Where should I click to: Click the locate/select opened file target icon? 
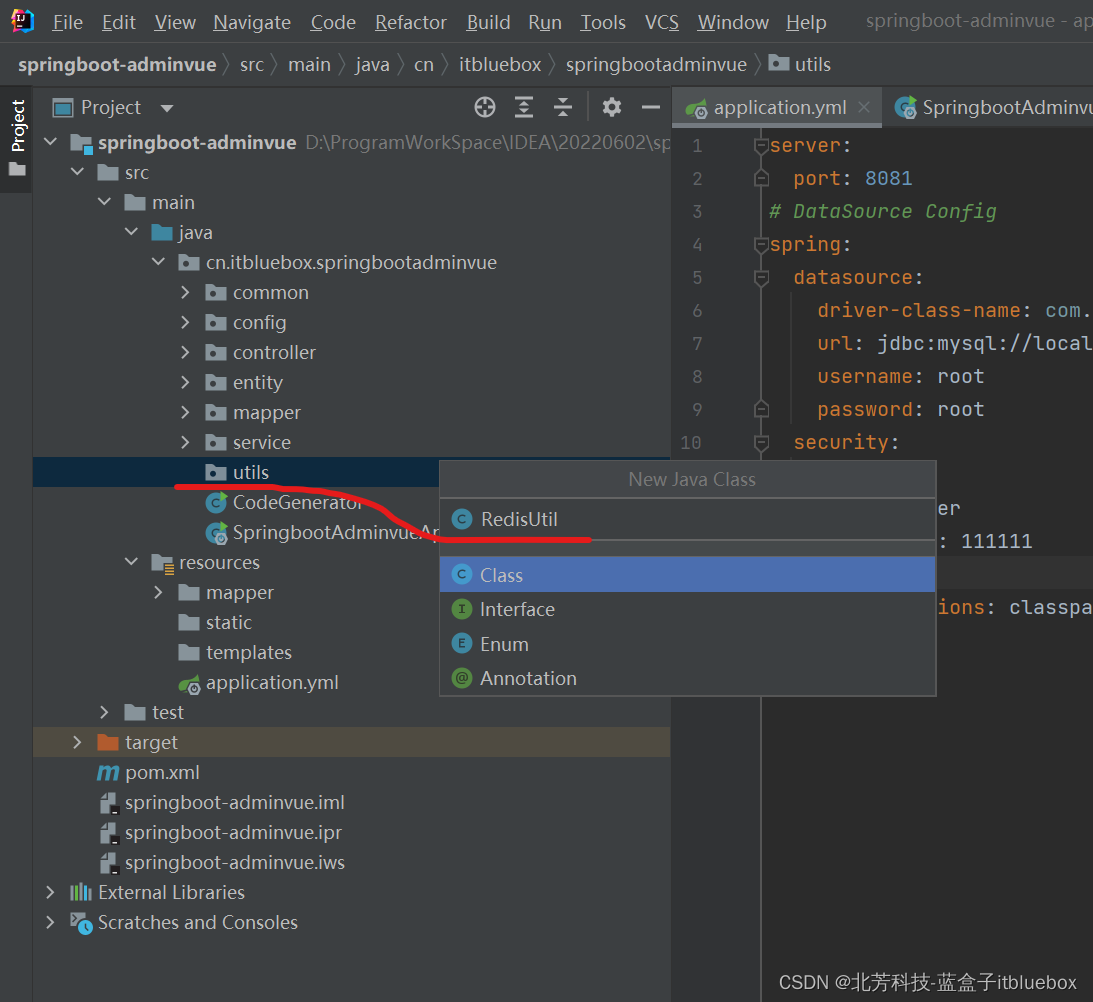(x=484, y=107)
